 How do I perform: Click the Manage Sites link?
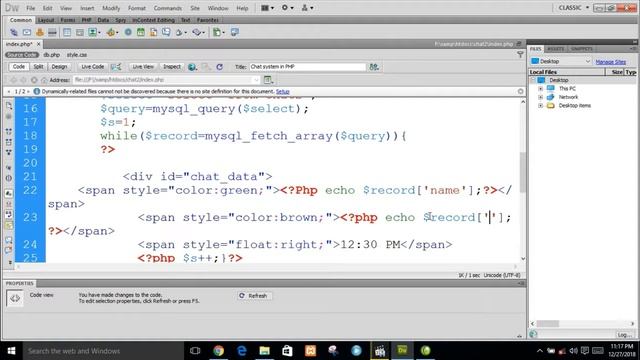coord(610,62)
